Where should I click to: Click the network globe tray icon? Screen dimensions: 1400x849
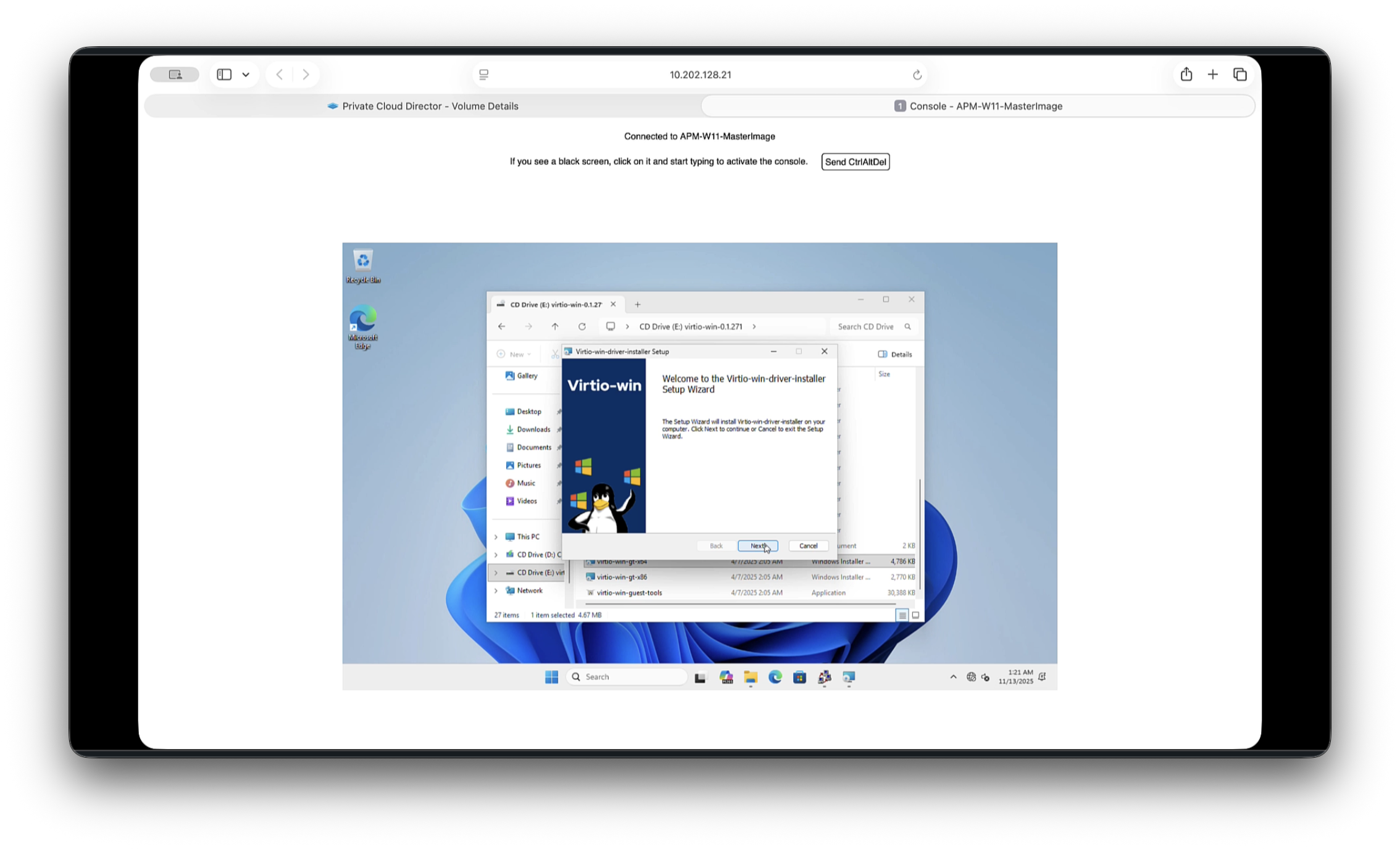pos(971,677)
